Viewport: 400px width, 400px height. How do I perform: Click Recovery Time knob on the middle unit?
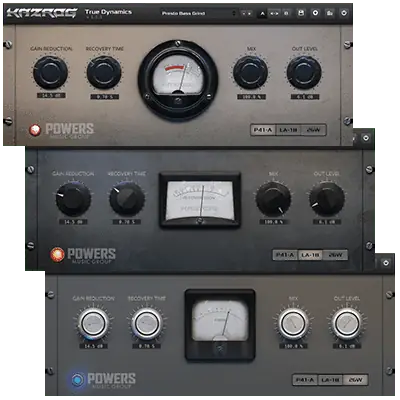(127, 199)
